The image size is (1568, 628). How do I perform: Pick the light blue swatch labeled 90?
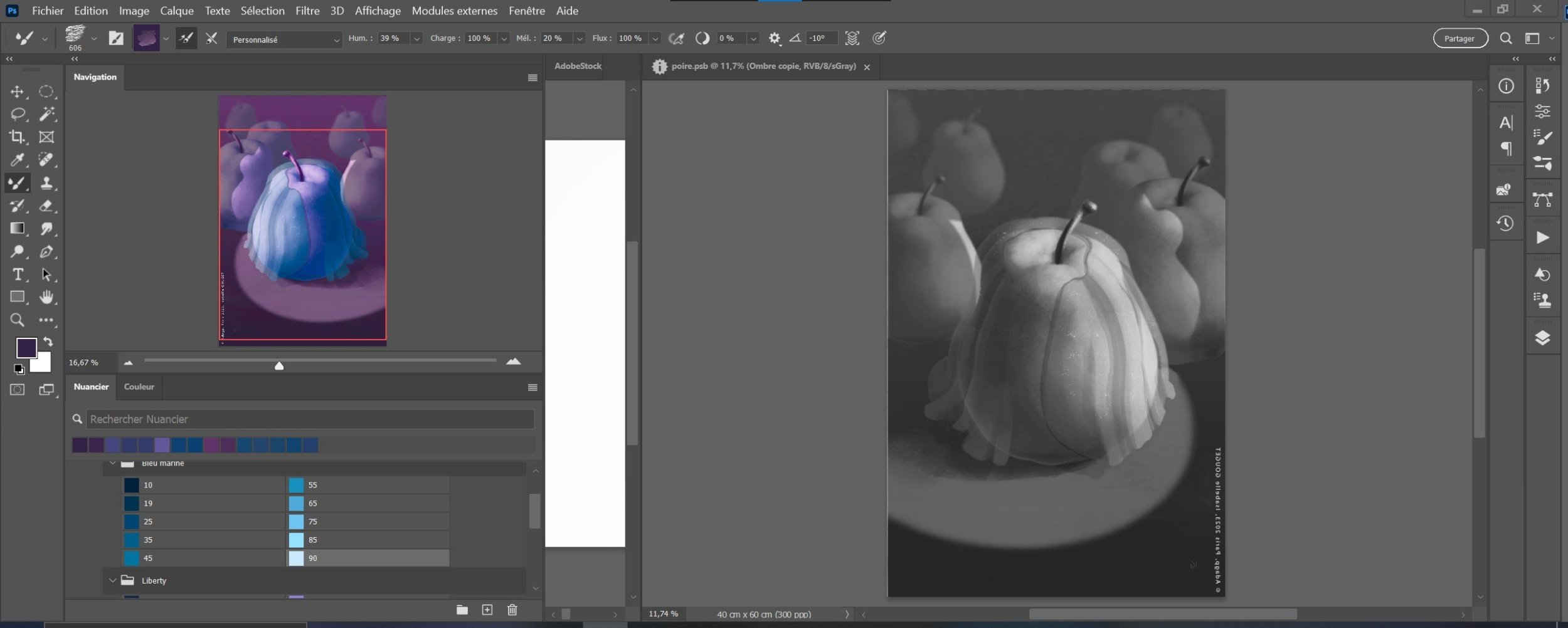pyautogui.click(x=296, y=558)
